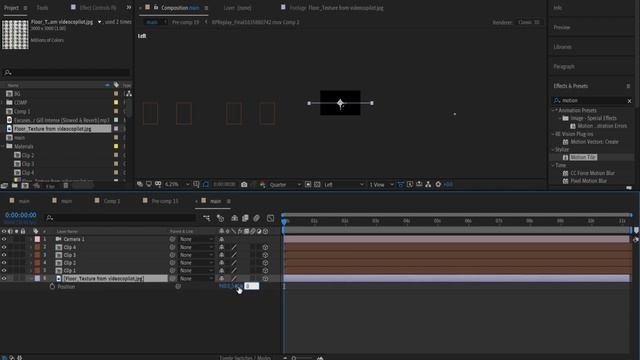
Task: Toggle 3D layer switch for Clip 1
Action: tap(265, 271)
